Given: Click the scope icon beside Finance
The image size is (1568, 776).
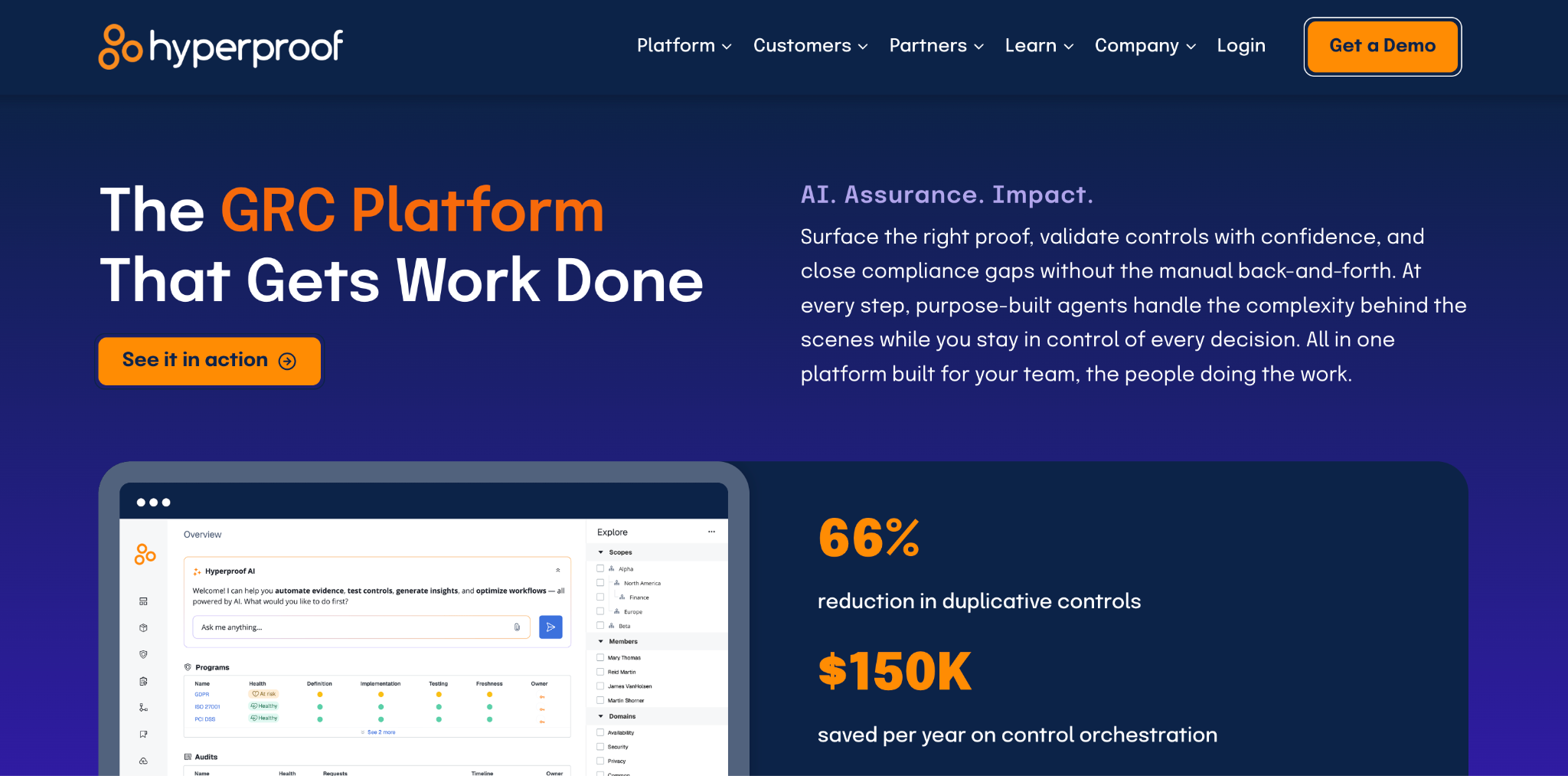Looking at the screenshot, I should click(622, 597).
